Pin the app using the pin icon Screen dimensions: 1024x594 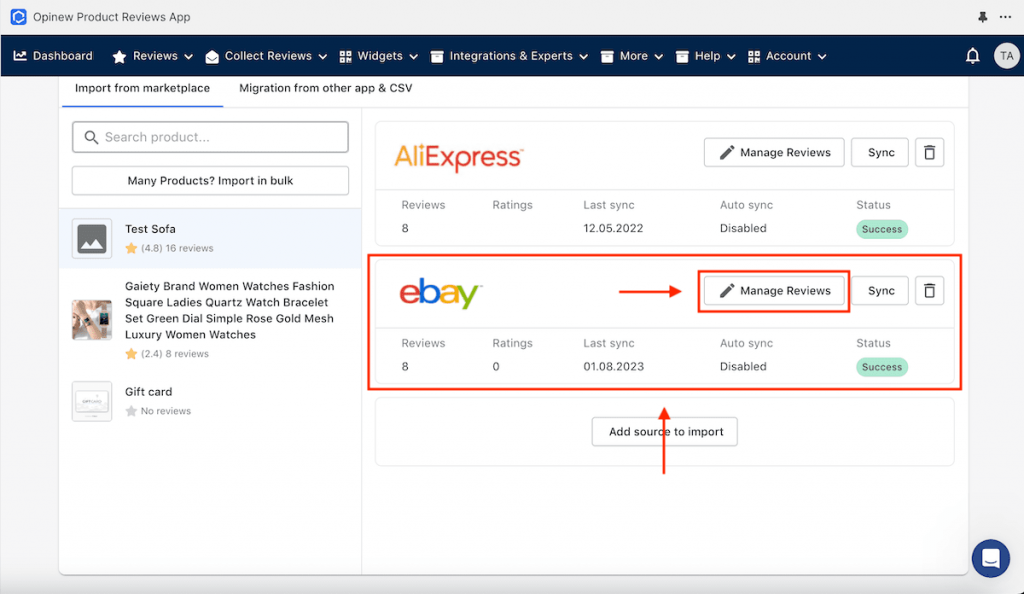tap(982, 17)
